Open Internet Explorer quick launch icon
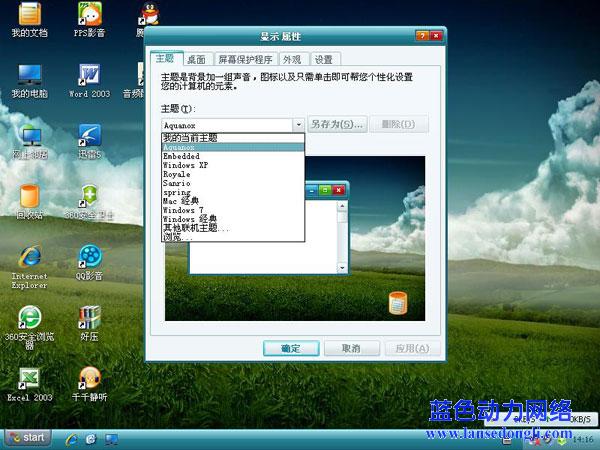The height and width of the screenshot is (450, 600). point(71,439)
